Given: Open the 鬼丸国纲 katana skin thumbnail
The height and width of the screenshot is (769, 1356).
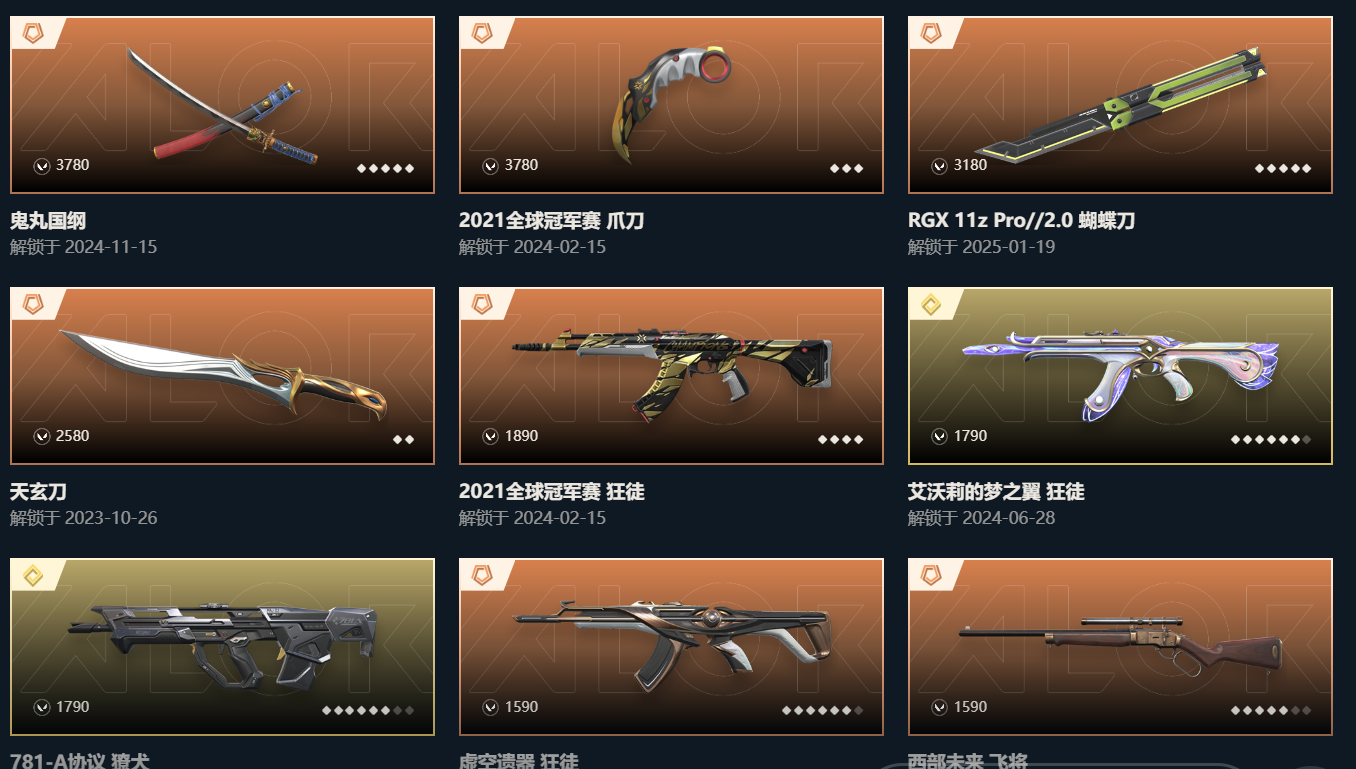Looking at the screenshot, I should pos(222,105).
